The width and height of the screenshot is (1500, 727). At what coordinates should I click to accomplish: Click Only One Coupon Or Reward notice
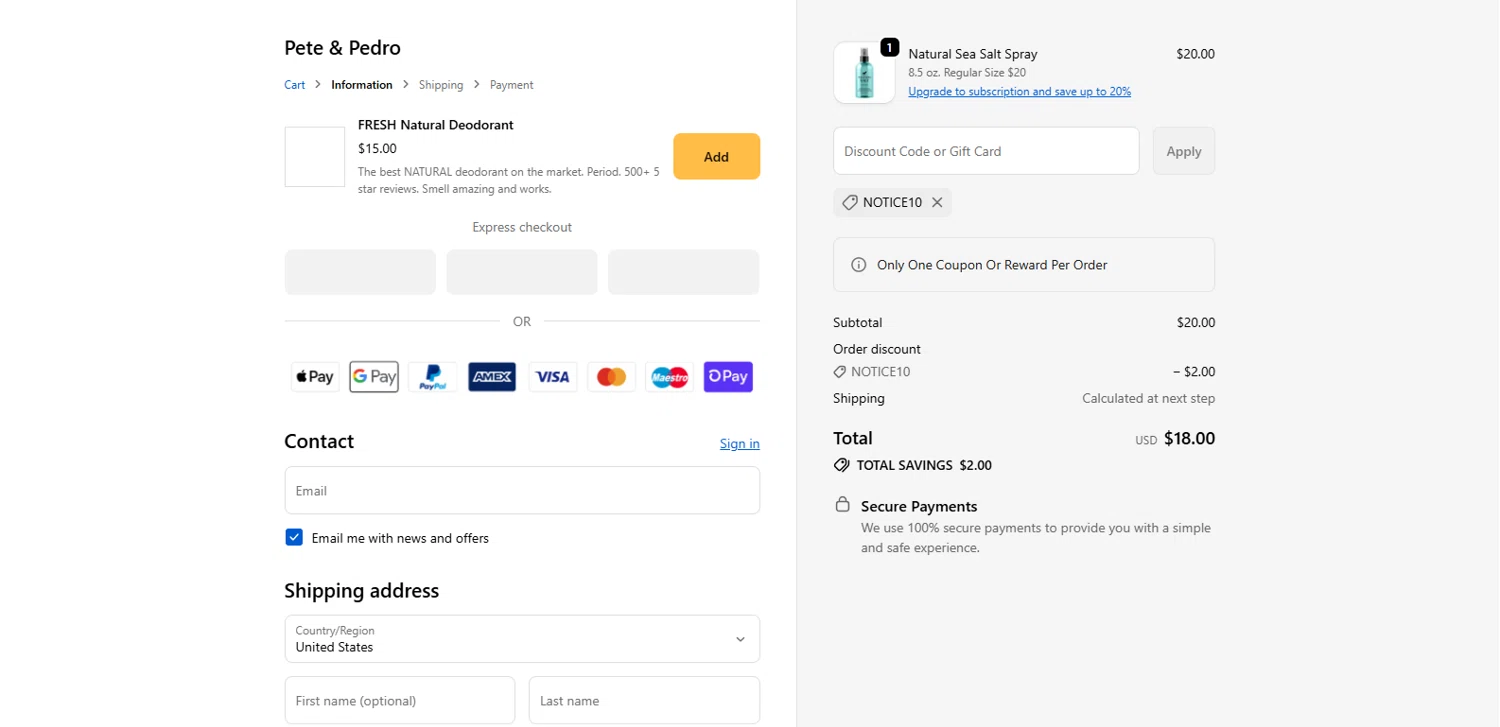point(1024,265)
